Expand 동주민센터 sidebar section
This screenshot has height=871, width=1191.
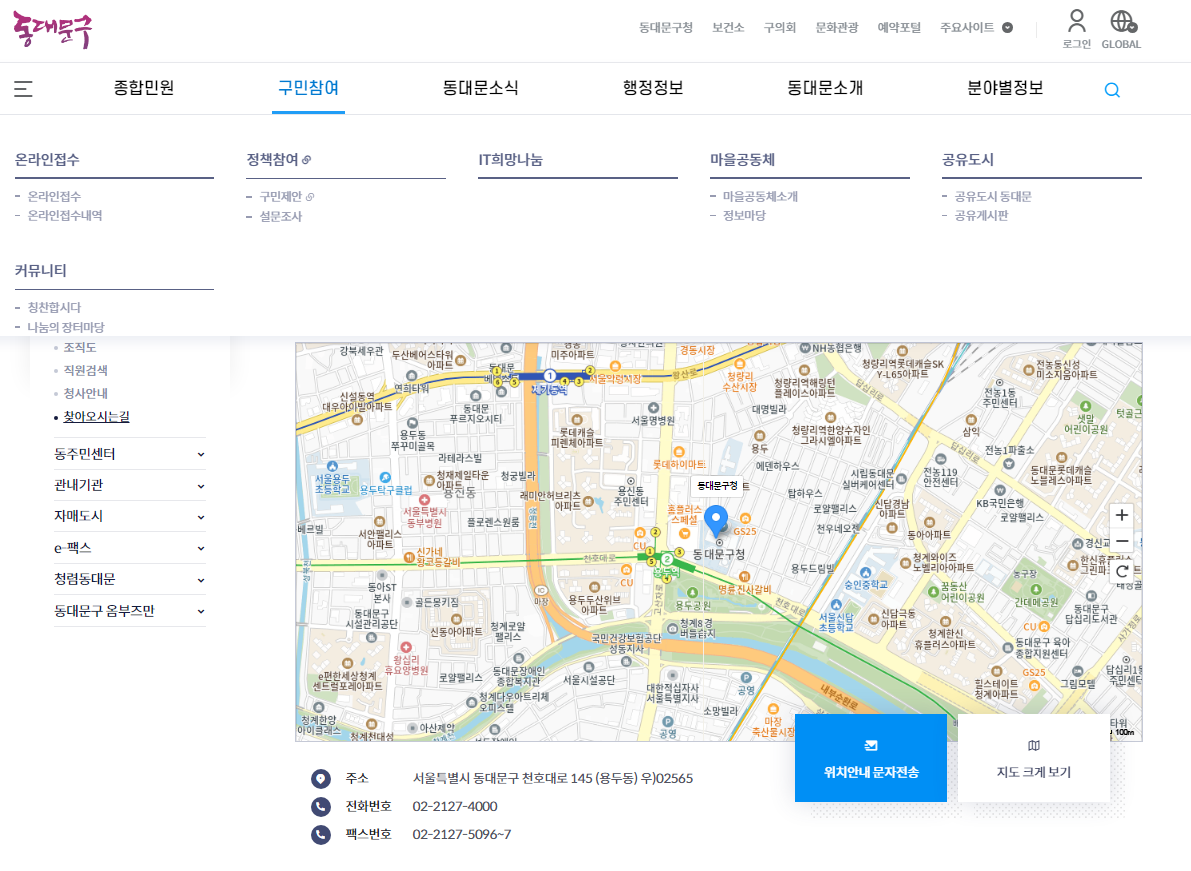click(x=129, y=454)
